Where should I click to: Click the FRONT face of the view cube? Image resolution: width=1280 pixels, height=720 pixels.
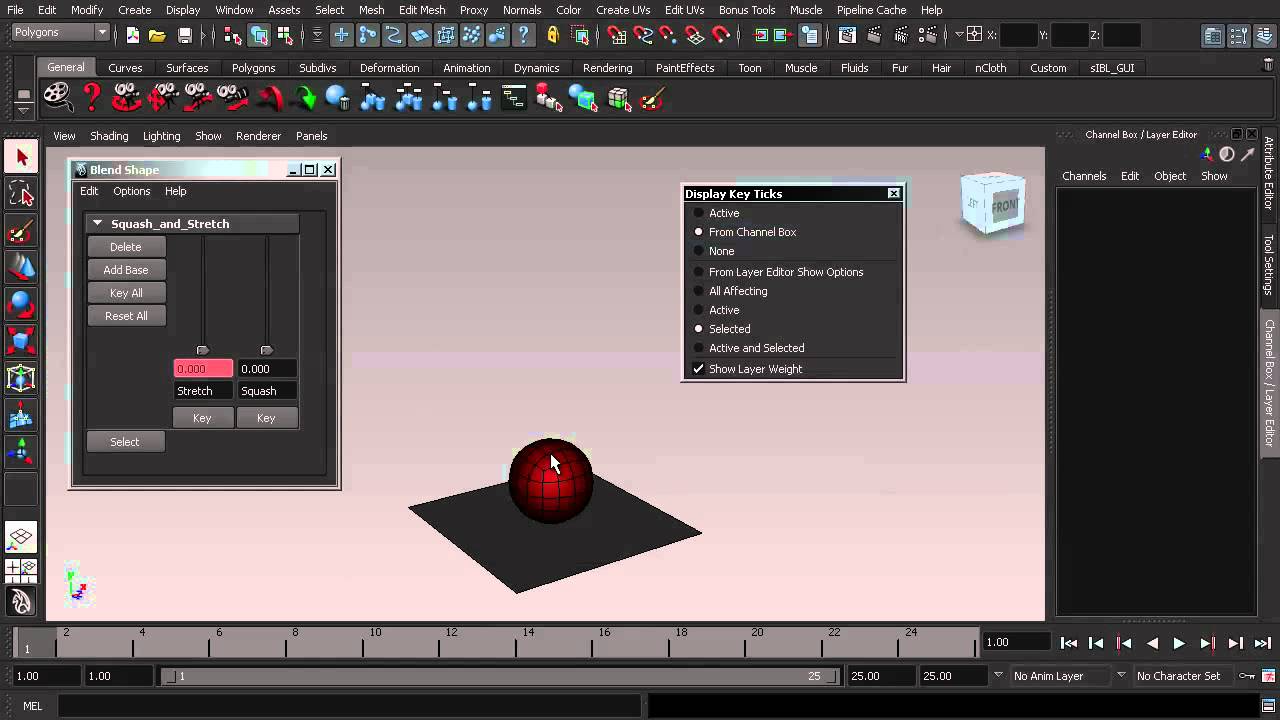point(1004,206)
